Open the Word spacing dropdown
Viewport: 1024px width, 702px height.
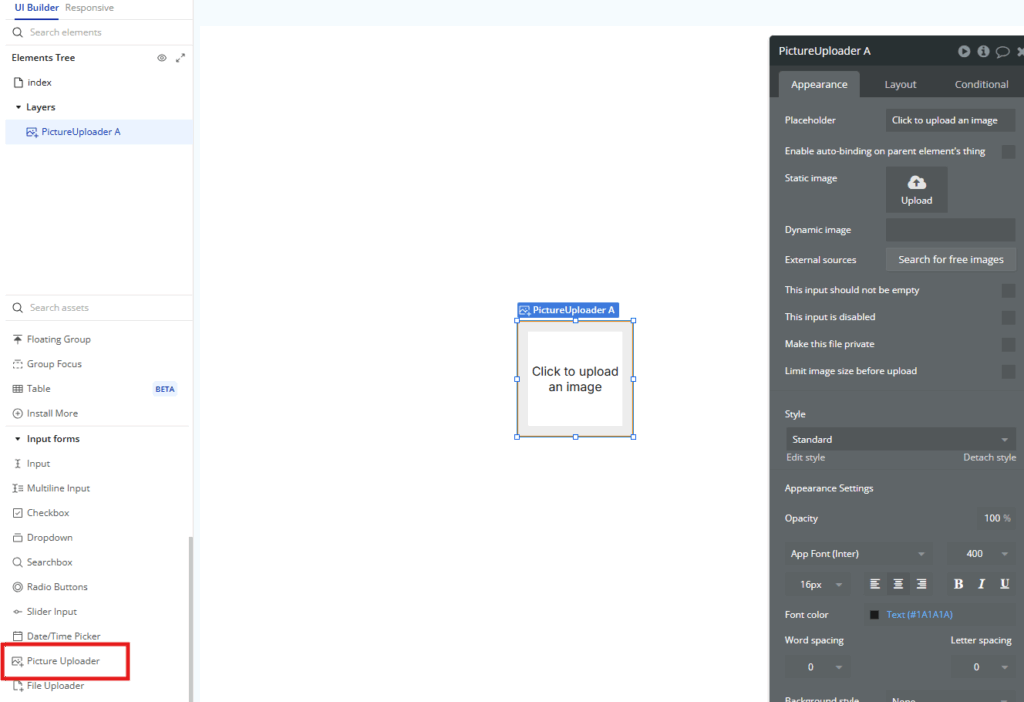[818, 667]
